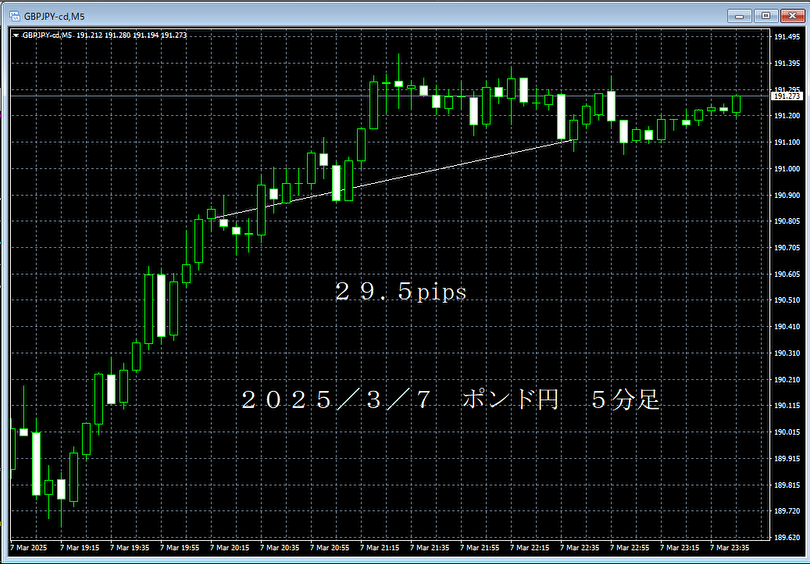This screenshot has height=564, width=810.
Task: Maximize the GBPJPY-cd,M5 chart window
Action: [x=765, y=14]
